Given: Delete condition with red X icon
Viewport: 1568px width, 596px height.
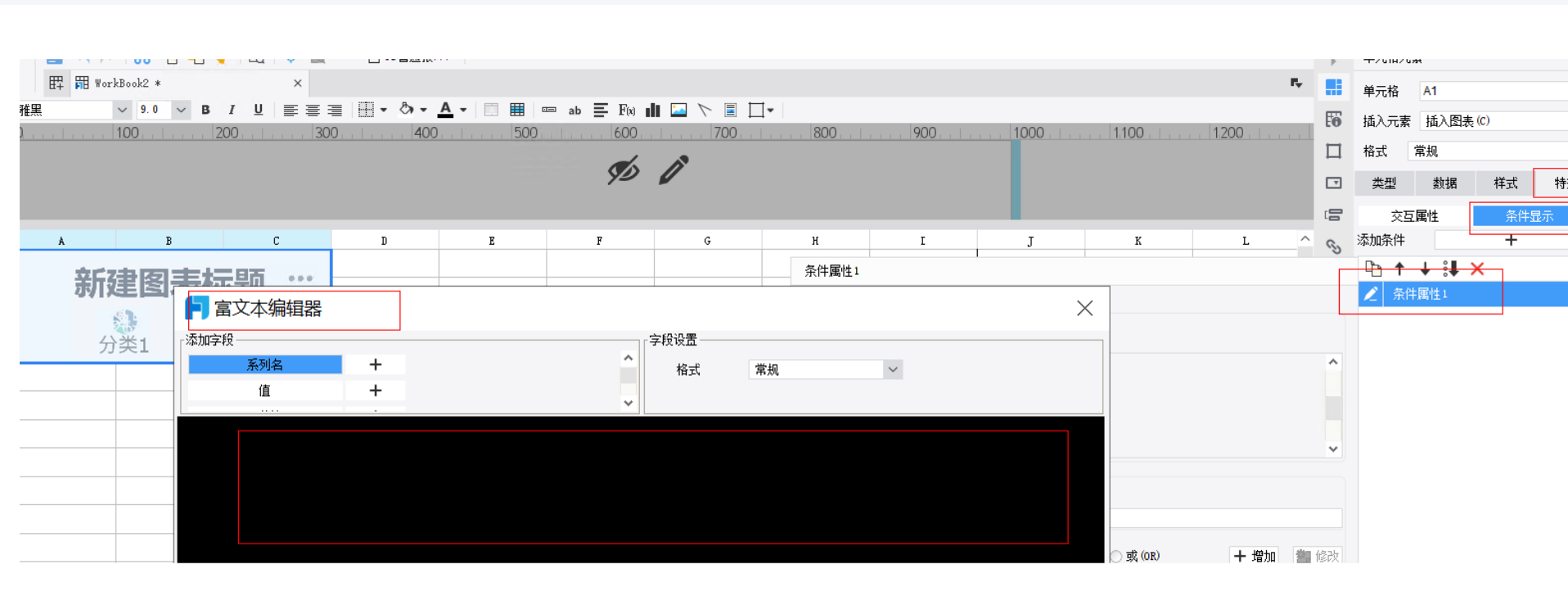Looking at the screenshot, I should (1477, 269).
